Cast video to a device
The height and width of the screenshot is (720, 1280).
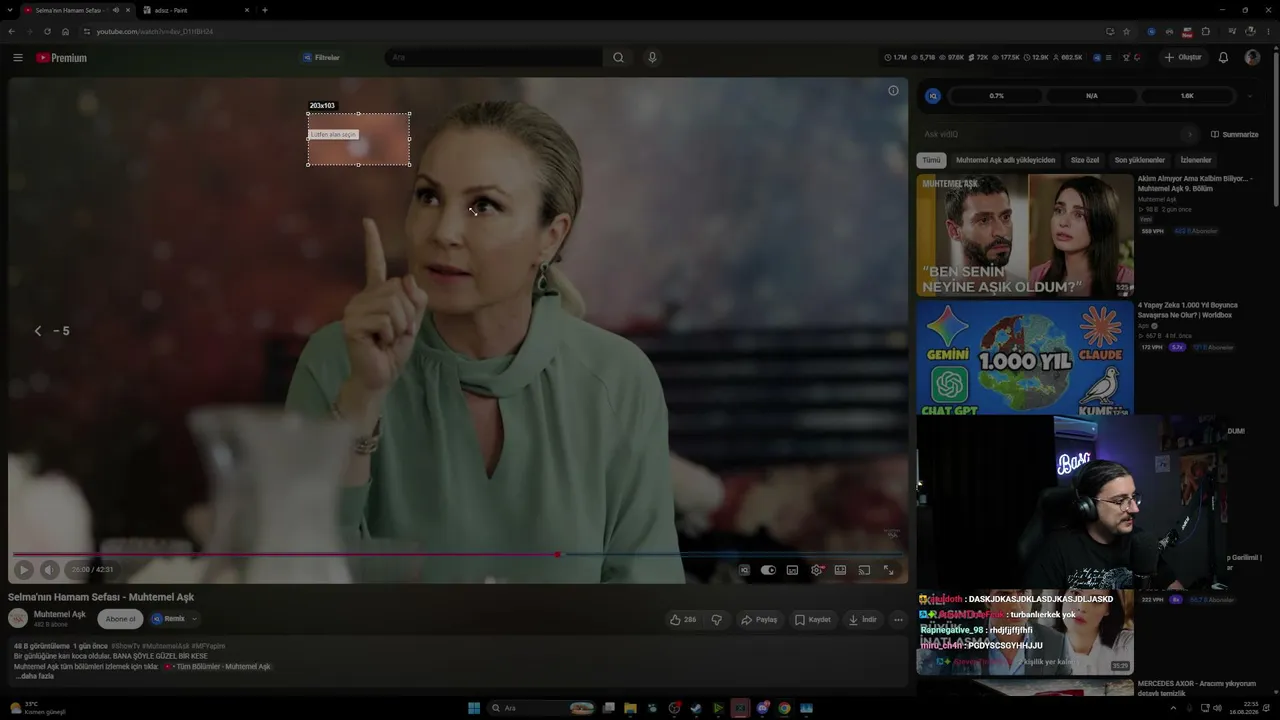(864, 570)
